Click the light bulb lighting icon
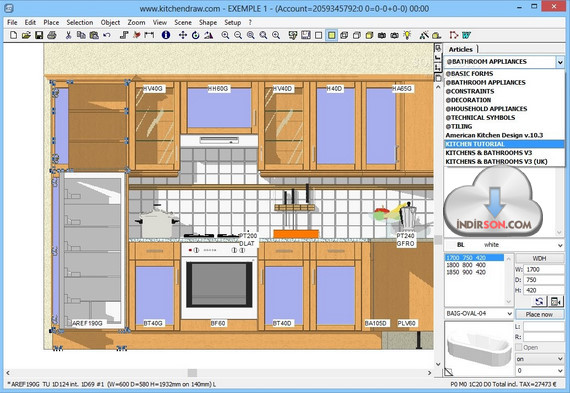570x393 pixels. coord(407,35)
